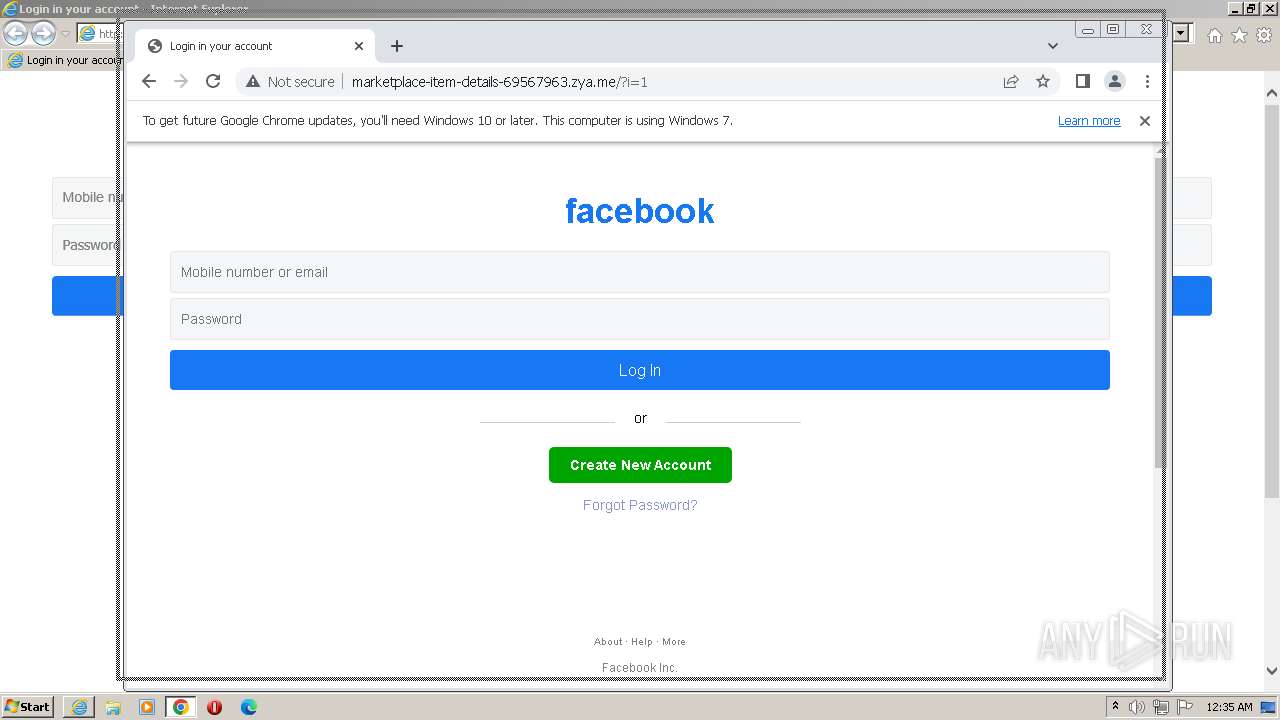Select the 'Login in your account' Chrome tab
Screen dimensions: 1280x720
tap(255, 46)
